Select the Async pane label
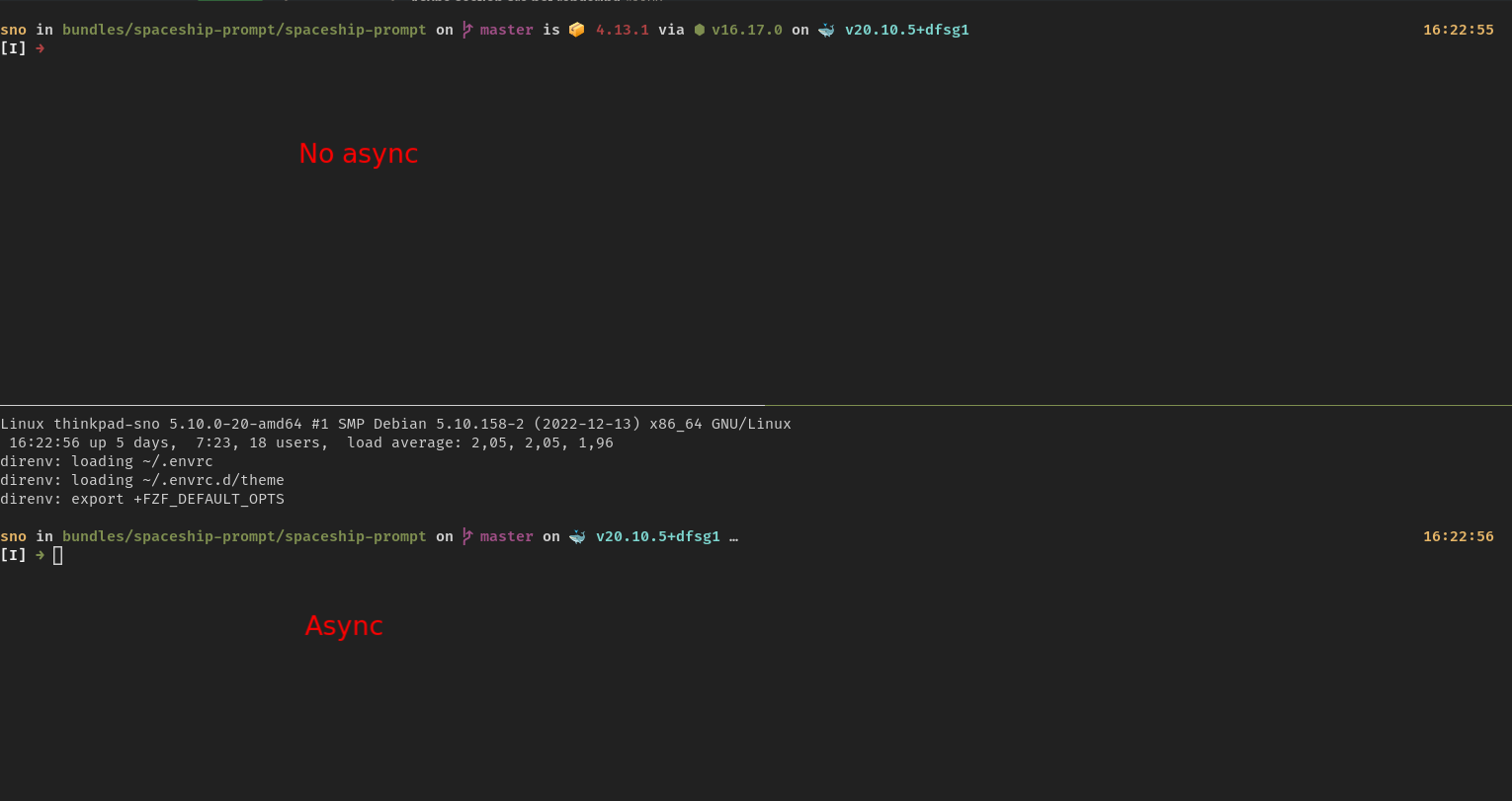Image resolution: width=1512 pixels, height=801 pixels. click(344, 625)
